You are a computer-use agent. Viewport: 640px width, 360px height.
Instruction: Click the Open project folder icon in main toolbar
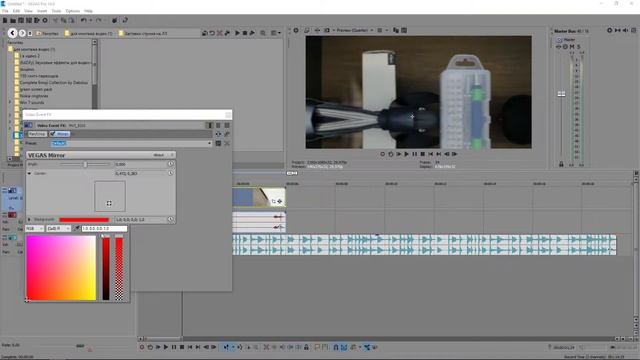pos(13,20)
